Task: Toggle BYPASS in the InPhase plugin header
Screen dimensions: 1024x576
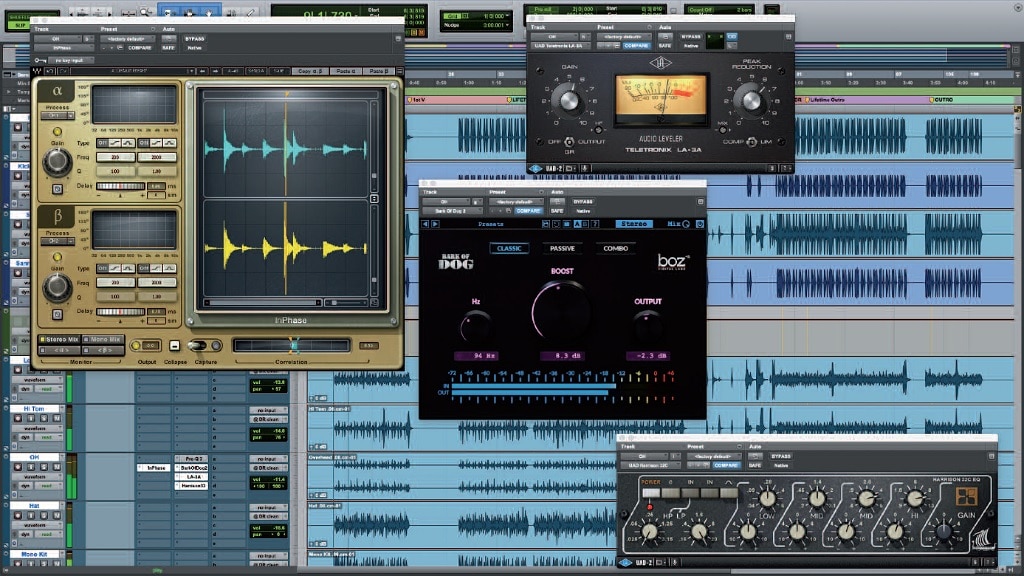Action: [x=195, y=39]
